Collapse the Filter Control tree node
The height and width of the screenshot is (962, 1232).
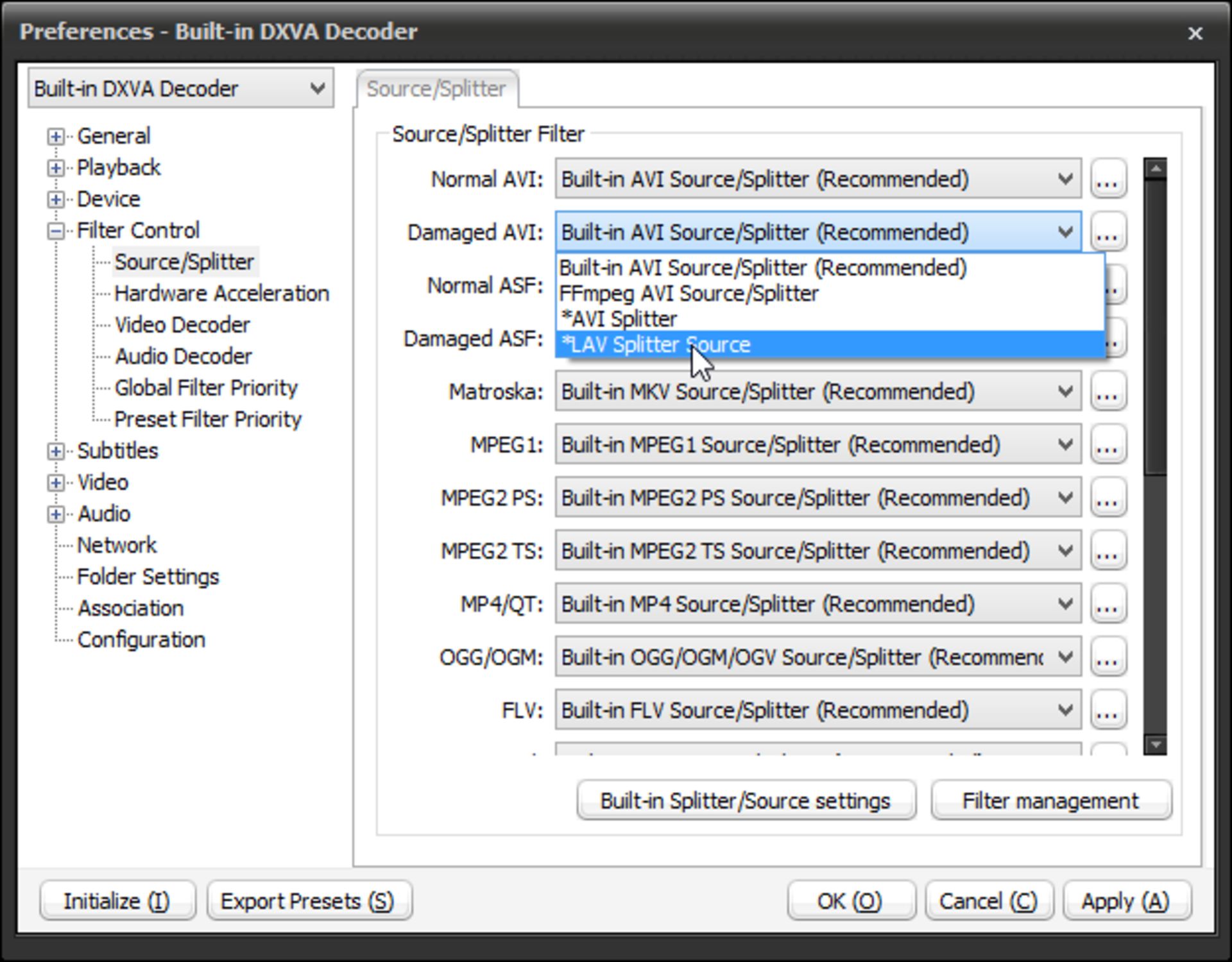pyautogui.click(x=56, y=231)
